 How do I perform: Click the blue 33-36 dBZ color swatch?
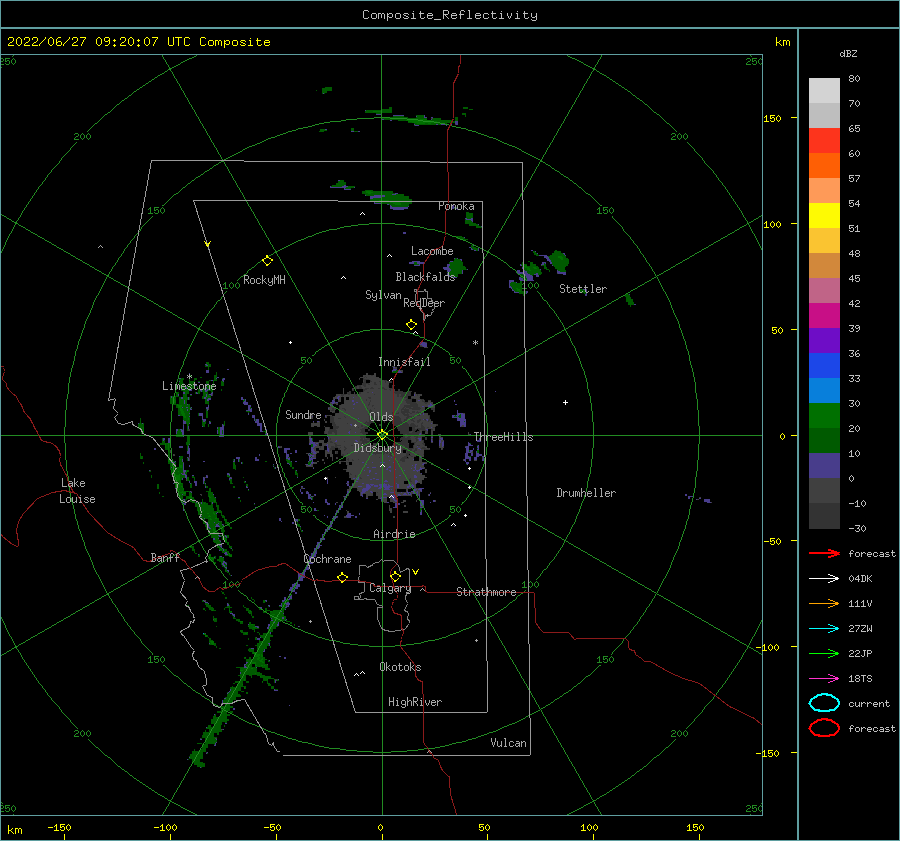pos(824,366)
